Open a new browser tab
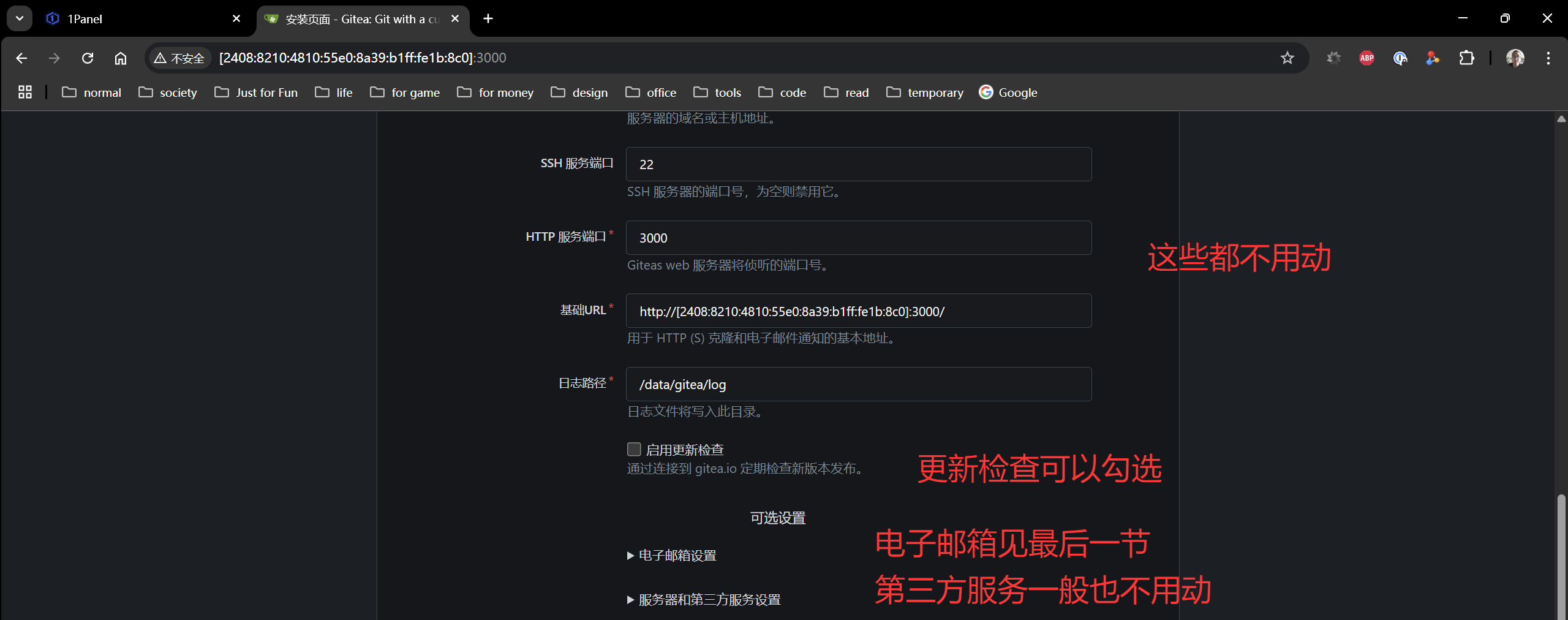Screen dimensions: 1568x620 pos(488,19)
